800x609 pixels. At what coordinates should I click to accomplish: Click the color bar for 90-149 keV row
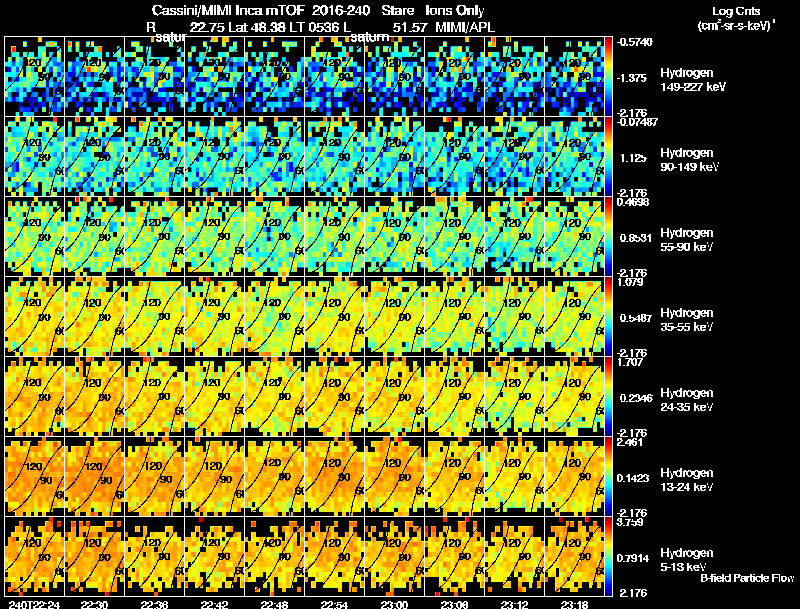(608, 157)
